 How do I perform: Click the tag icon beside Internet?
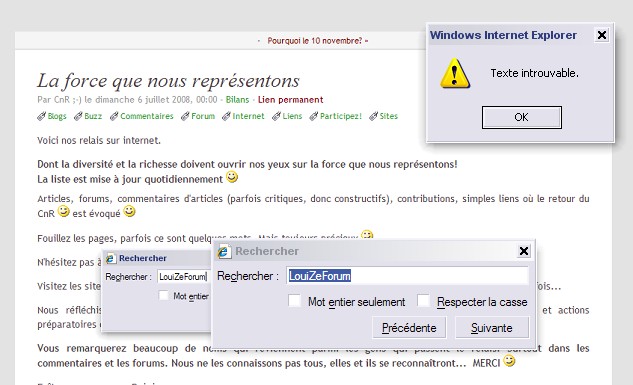226,117
